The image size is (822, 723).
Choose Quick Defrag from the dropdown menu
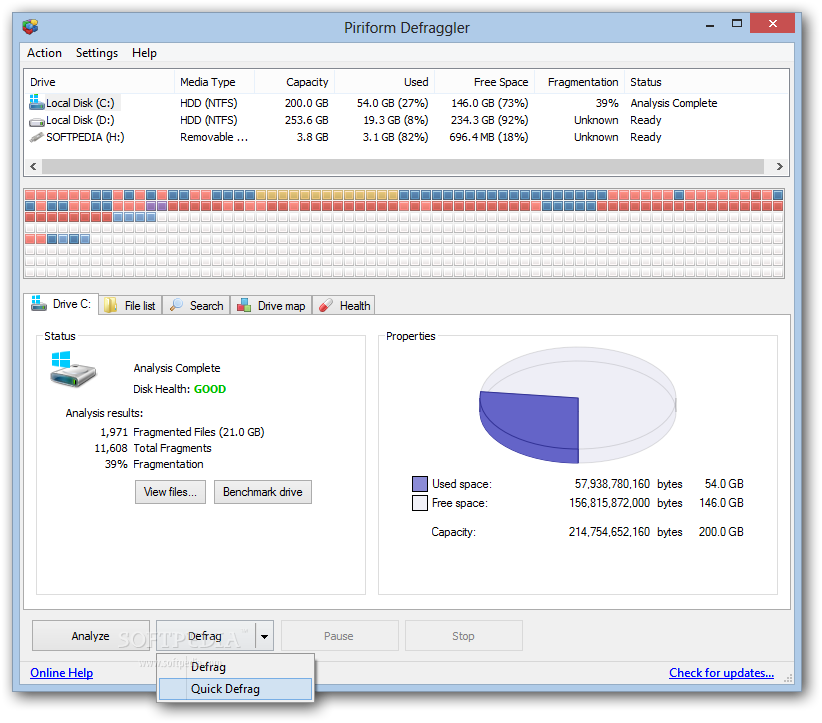[235, 689]
